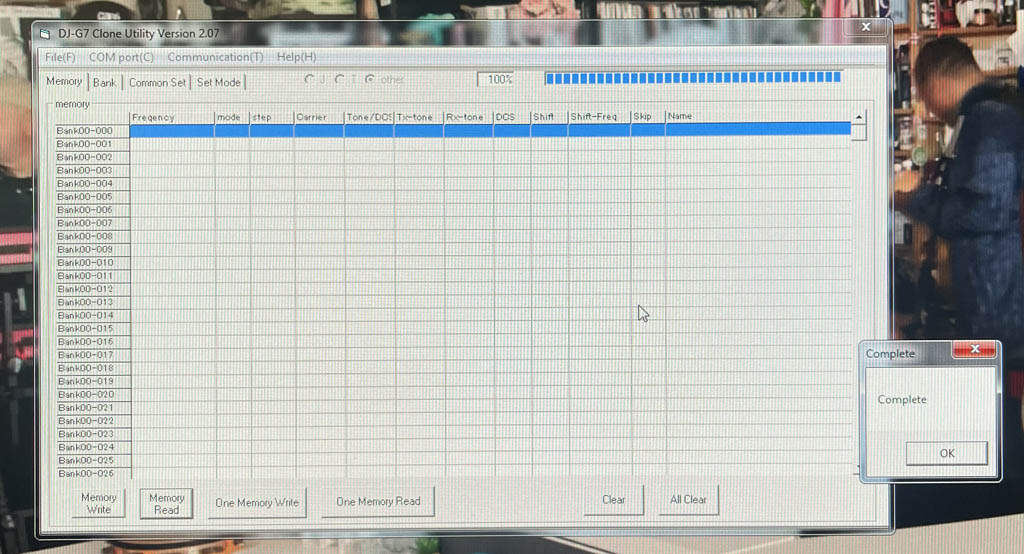Click the DCS column header
Viewport: 1024px width, 554px height.
[512, 117]
